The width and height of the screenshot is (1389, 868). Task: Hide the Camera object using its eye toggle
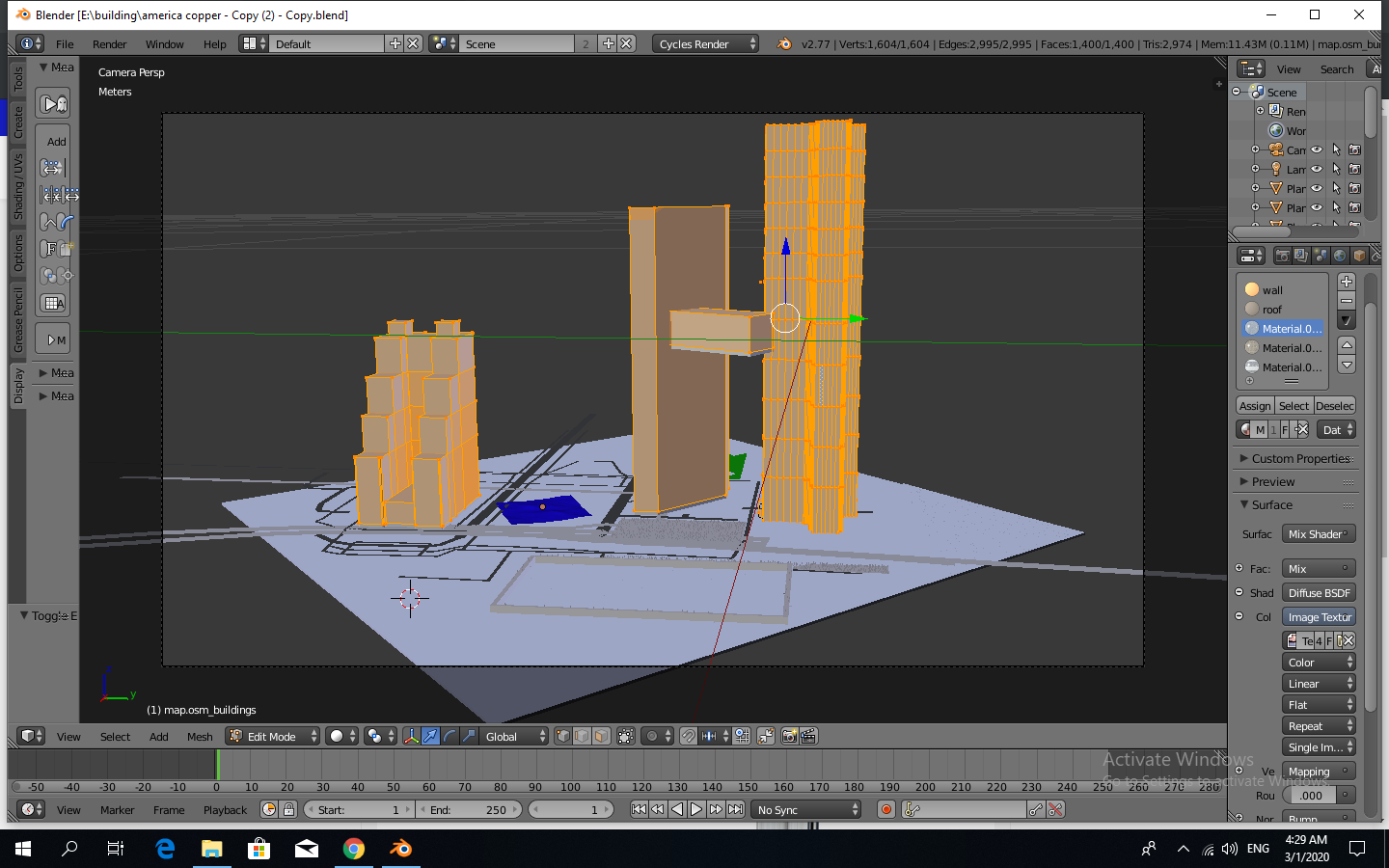[1317, 149]
